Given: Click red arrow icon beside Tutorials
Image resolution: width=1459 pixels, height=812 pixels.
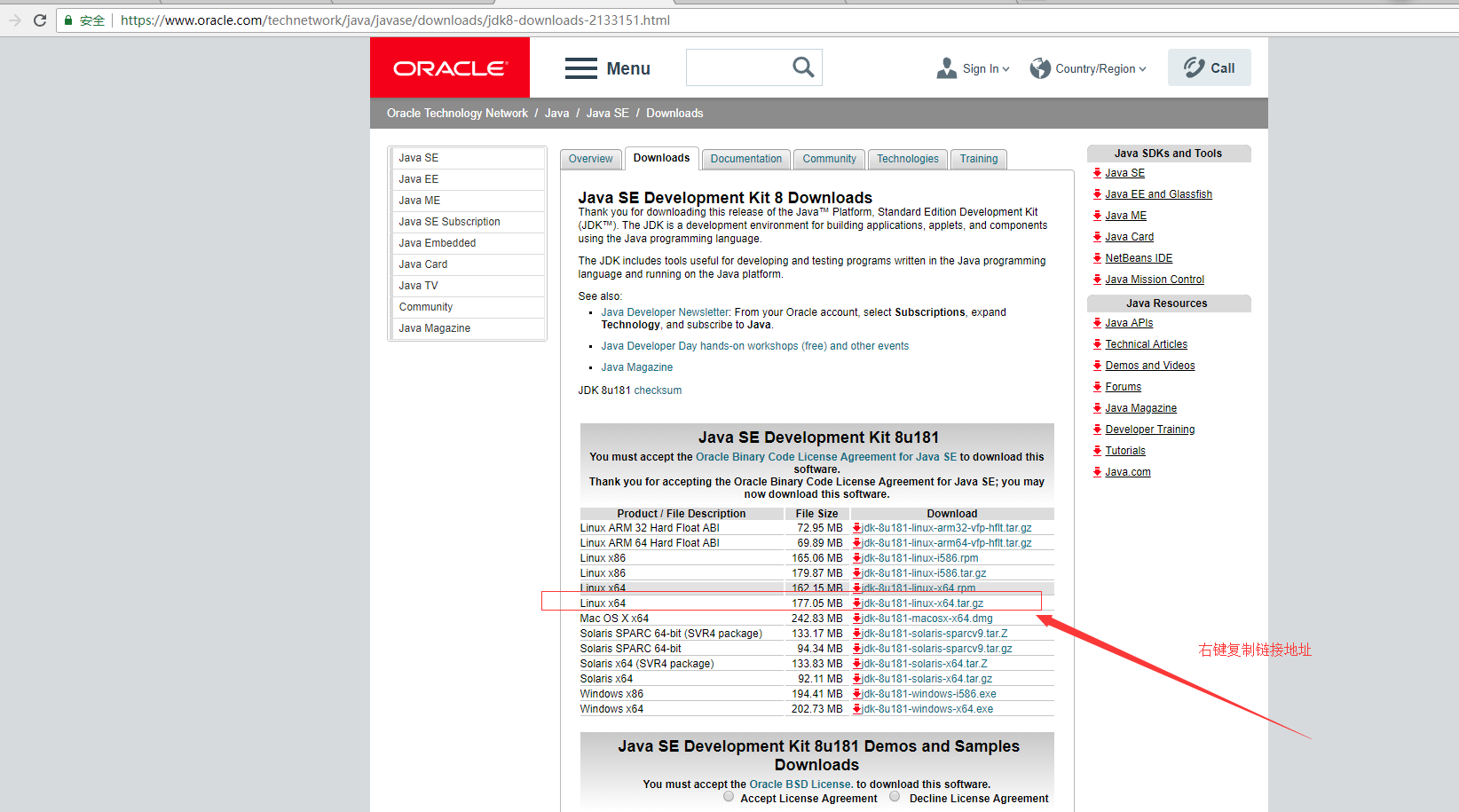Looking at the screenshot, I should point(1098,451).
